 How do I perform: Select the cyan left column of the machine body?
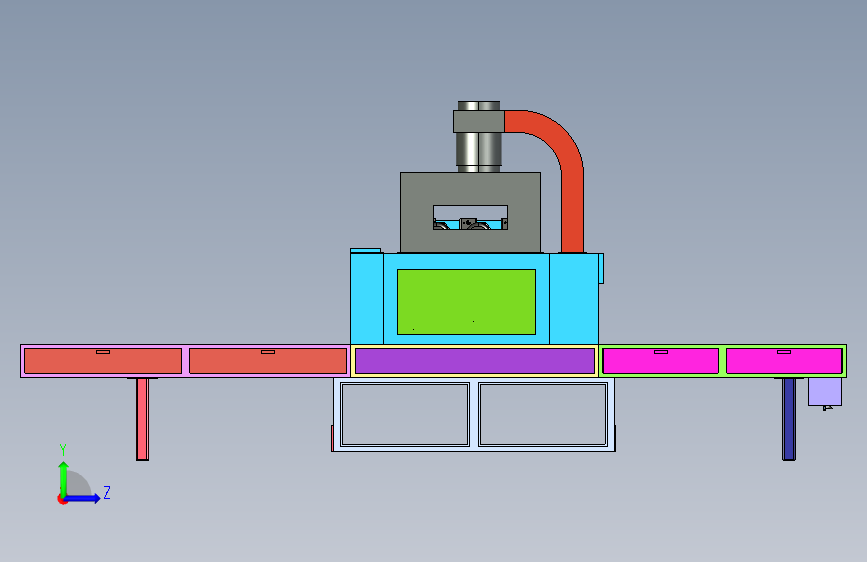tap(367, 299)
